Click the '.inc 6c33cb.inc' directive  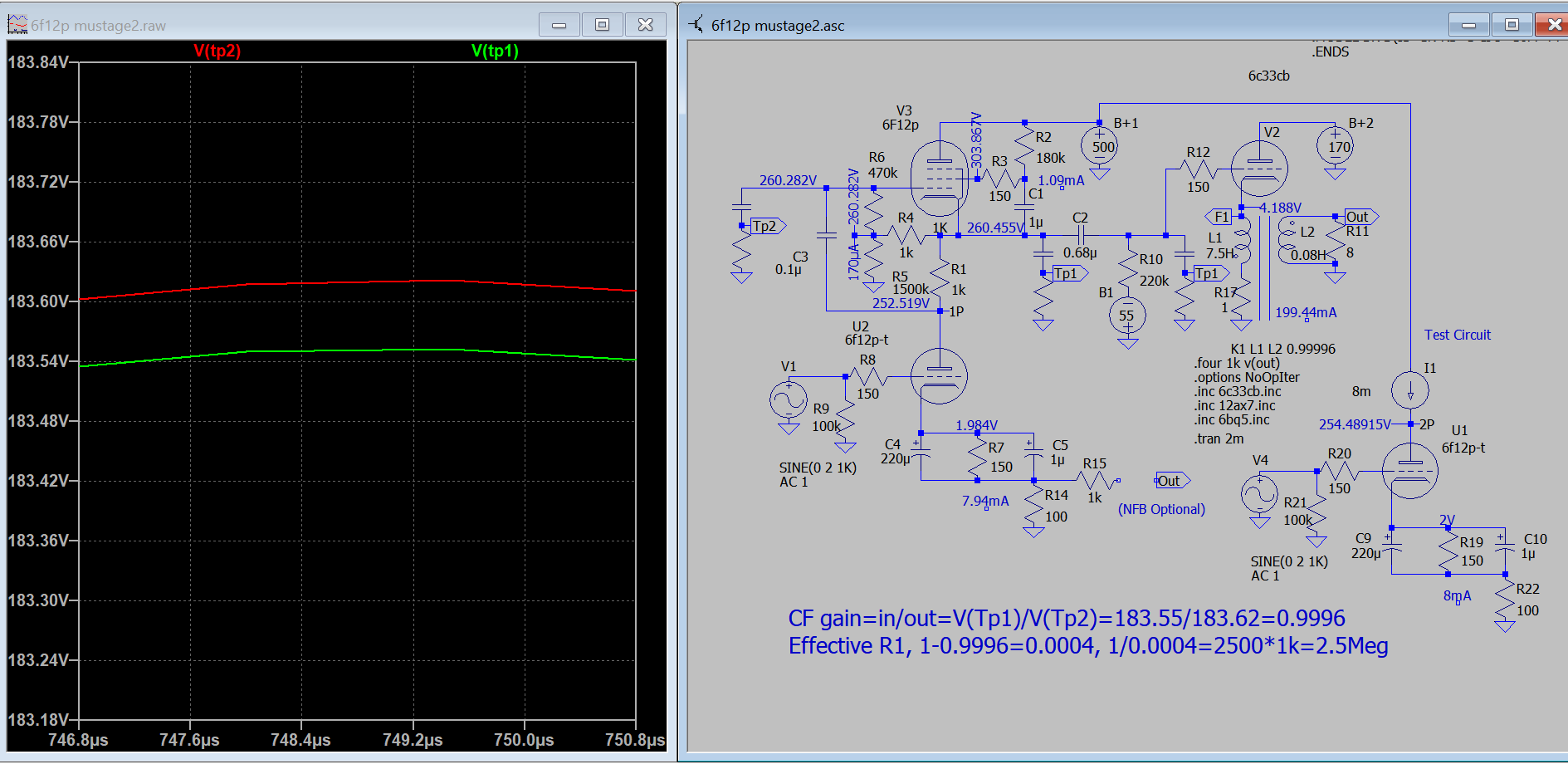click(1238, 392)
